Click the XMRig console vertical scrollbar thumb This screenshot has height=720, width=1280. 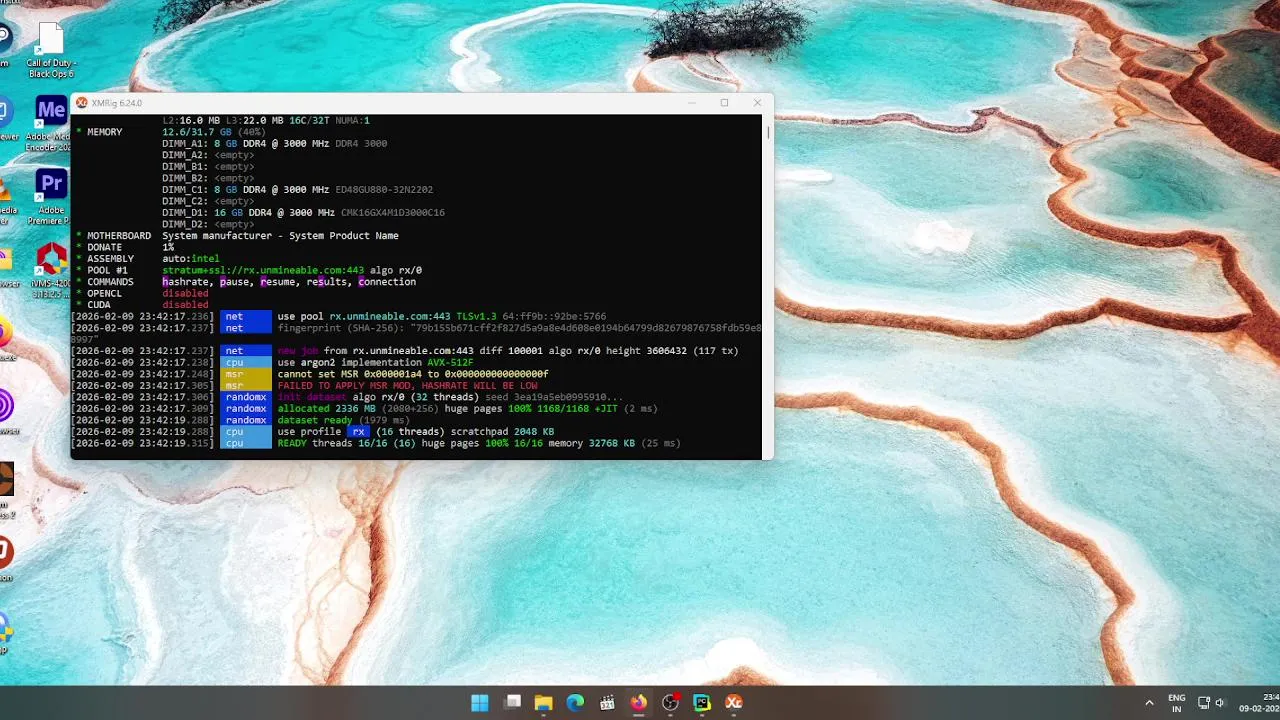(x=768, y=131)
